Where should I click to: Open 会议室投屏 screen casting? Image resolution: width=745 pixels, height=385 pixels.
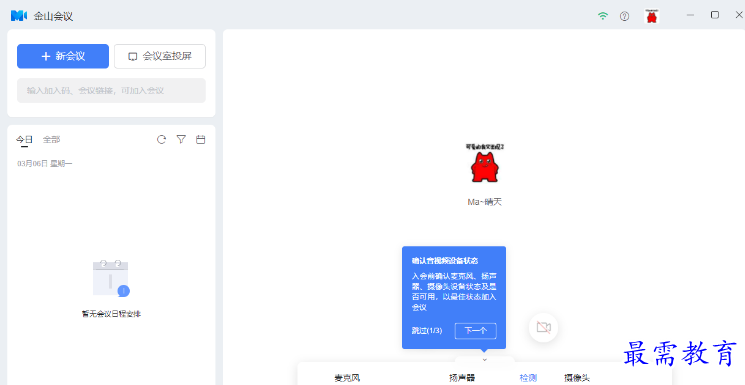point(160,56)
